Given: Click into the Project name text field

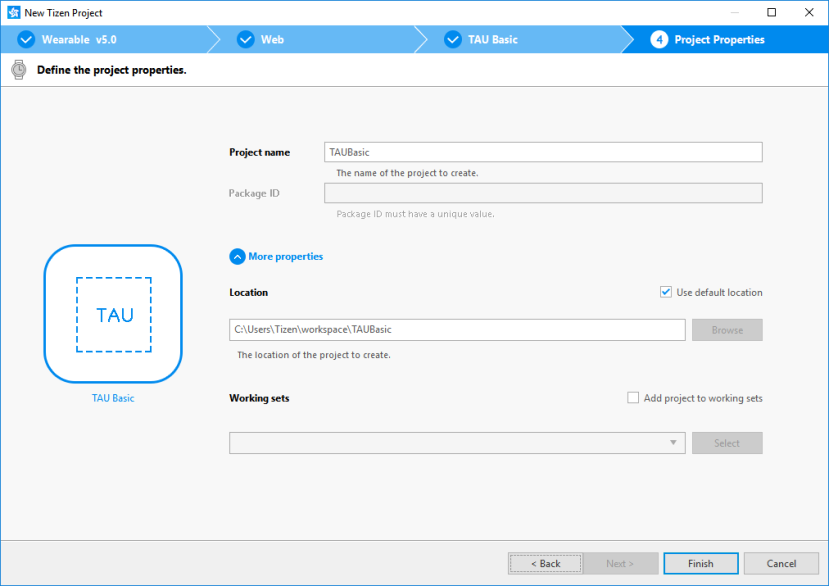Looking at the screenshot, I should coord(543,152).
